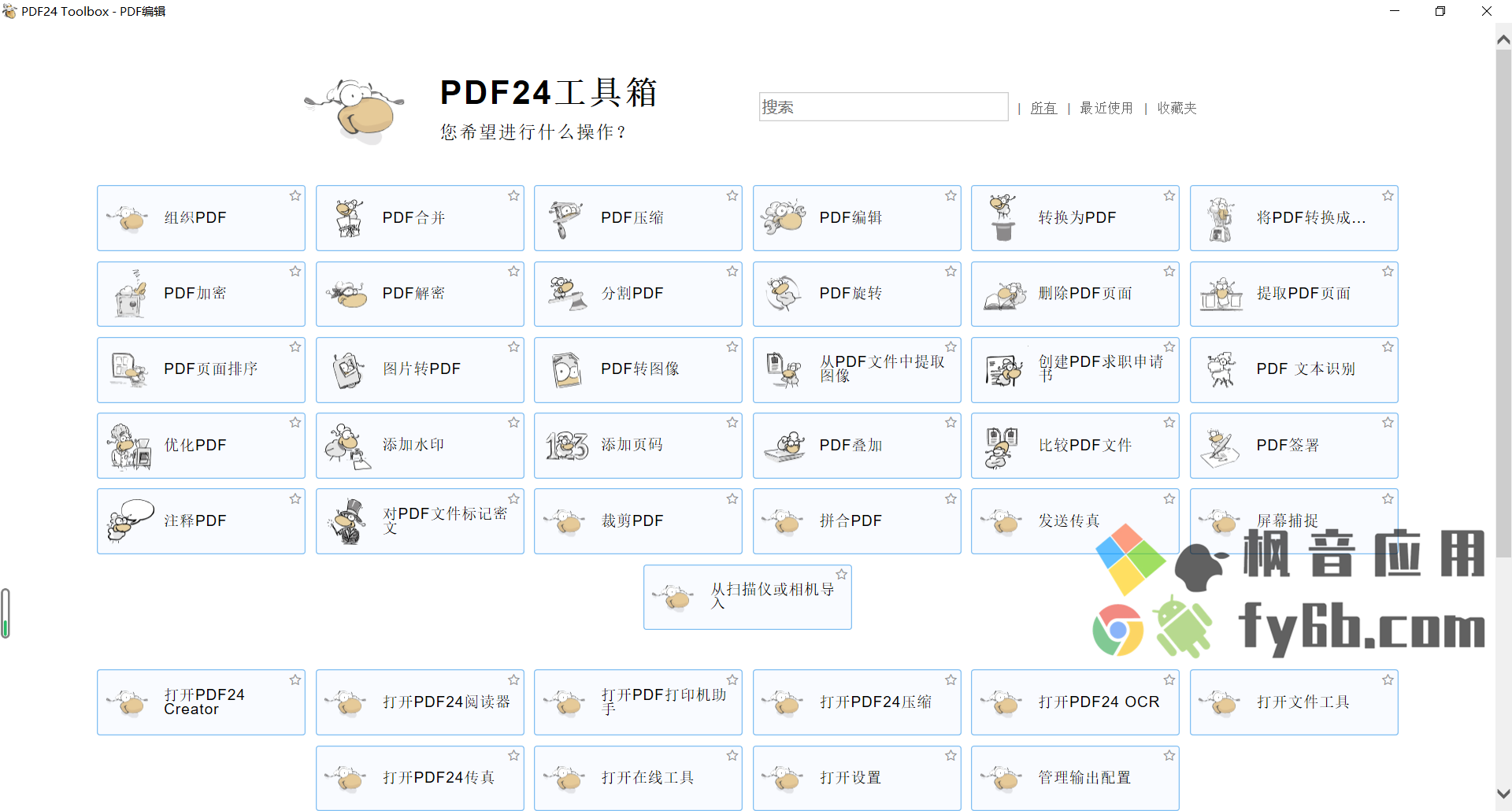
Task: Open the 打开PDF打印机助手 tile
Action: point(638,702)
